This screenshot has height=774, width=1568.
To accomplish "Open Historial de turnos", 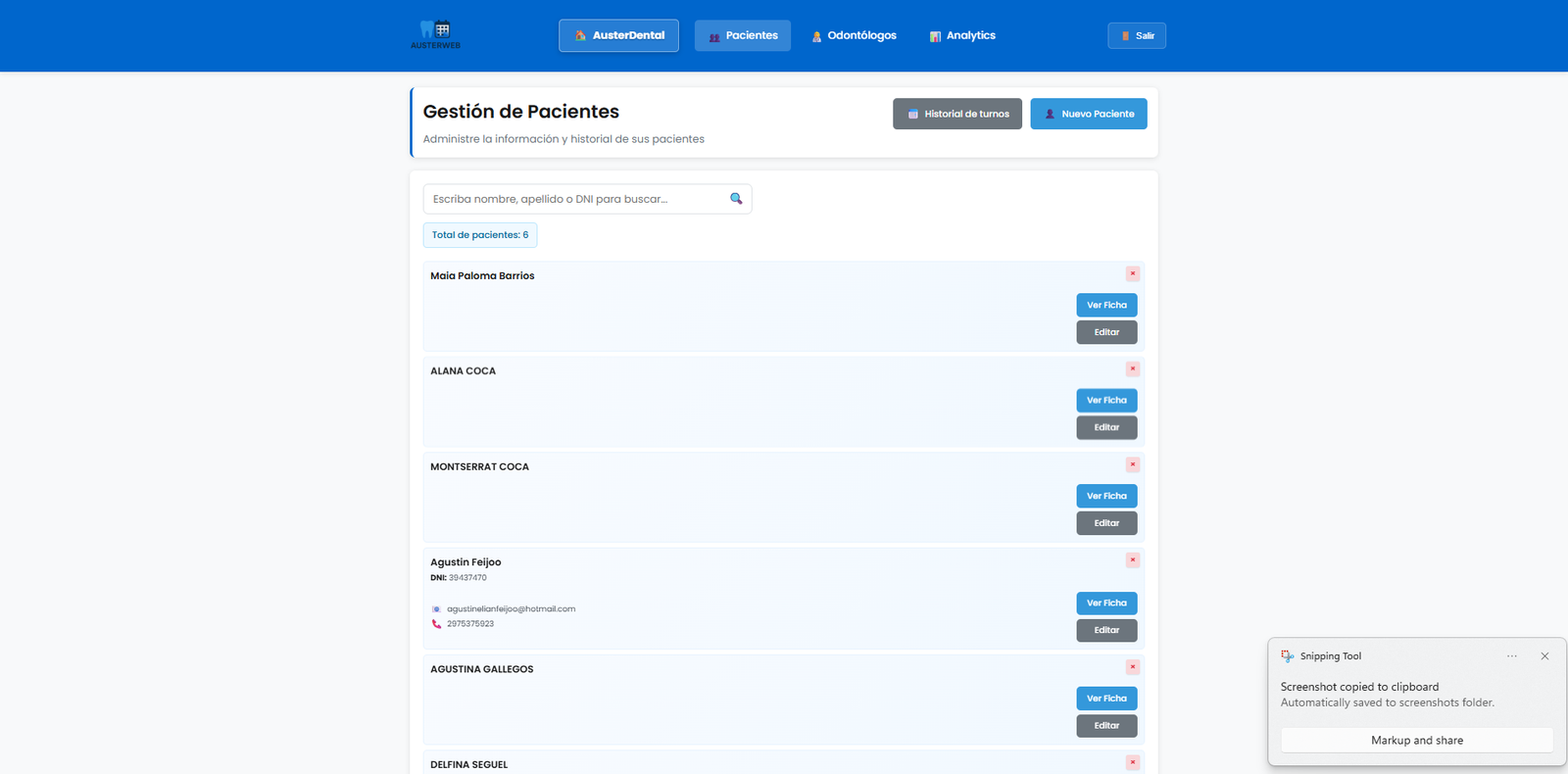I will [957, 114].
